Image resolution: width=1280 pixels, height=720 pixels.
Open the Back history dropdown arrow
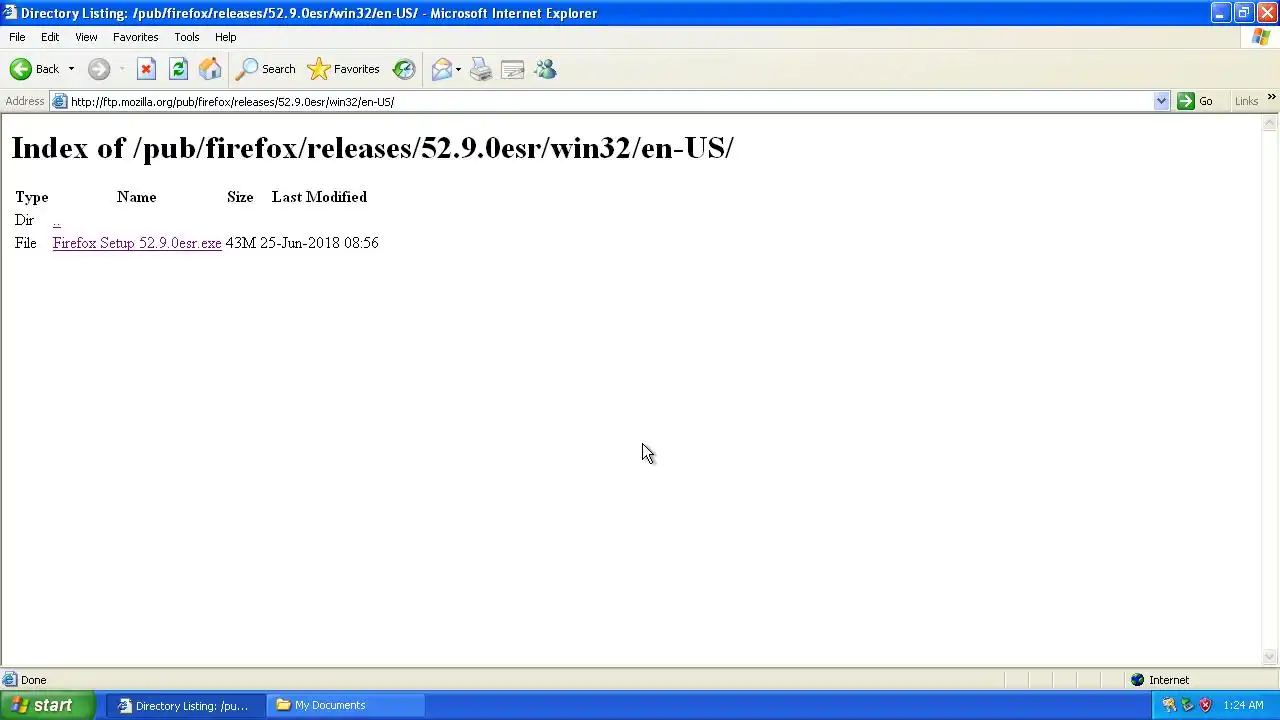(x=71, y=69)
